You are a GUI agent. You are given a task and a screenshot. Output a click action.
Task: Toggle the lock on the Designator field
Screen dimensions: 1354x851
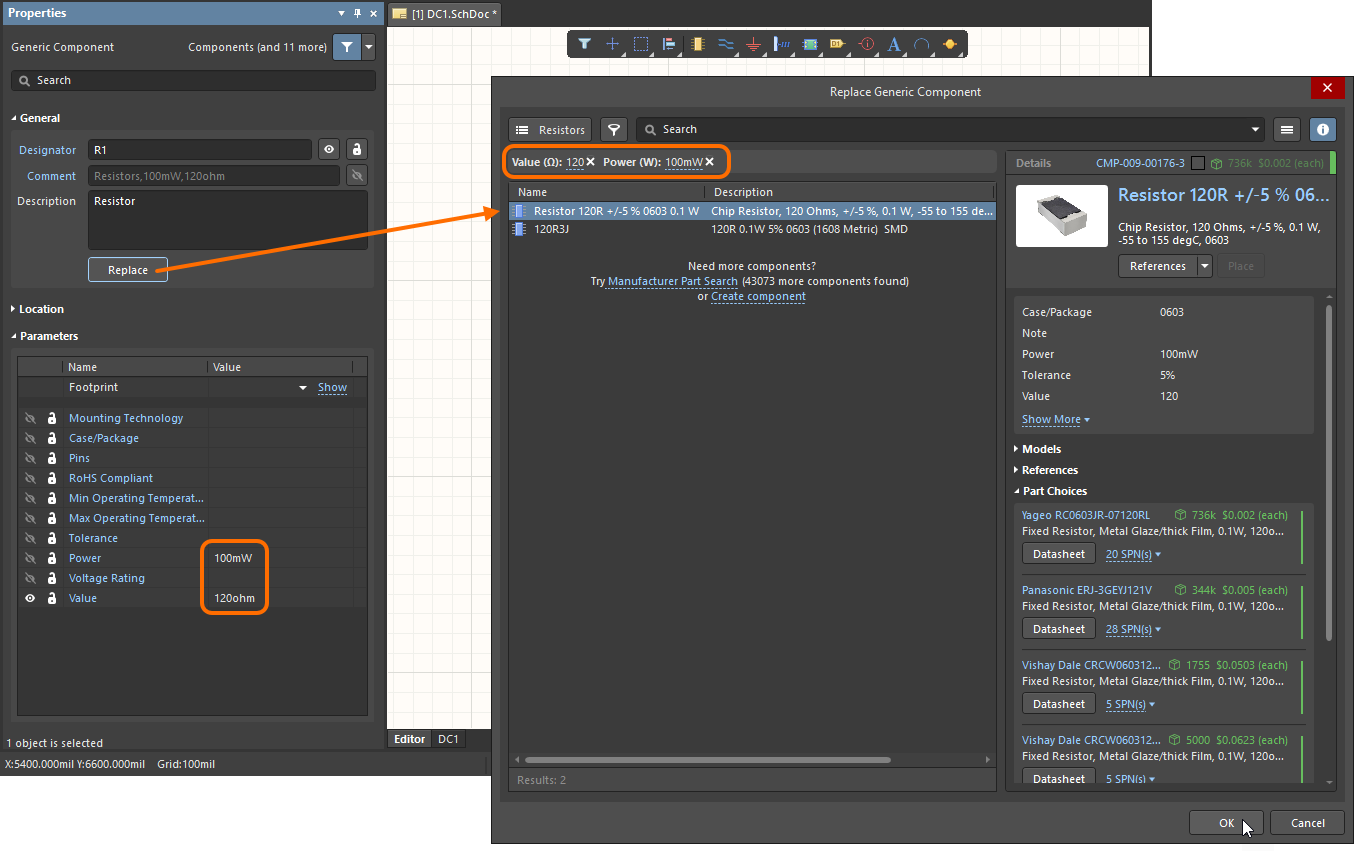(x=356, y=149)
